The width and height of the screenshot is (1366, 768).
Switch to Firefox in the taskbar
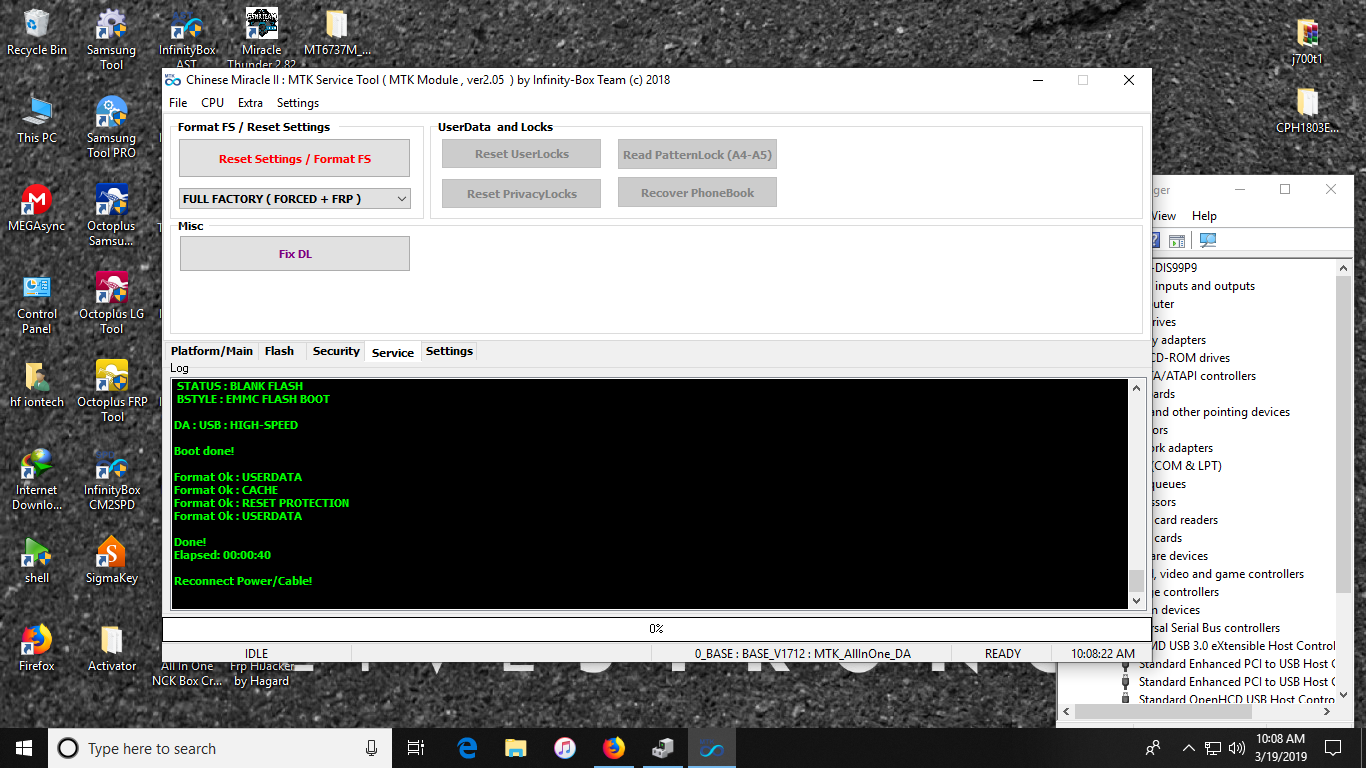[x=614, y=748]
